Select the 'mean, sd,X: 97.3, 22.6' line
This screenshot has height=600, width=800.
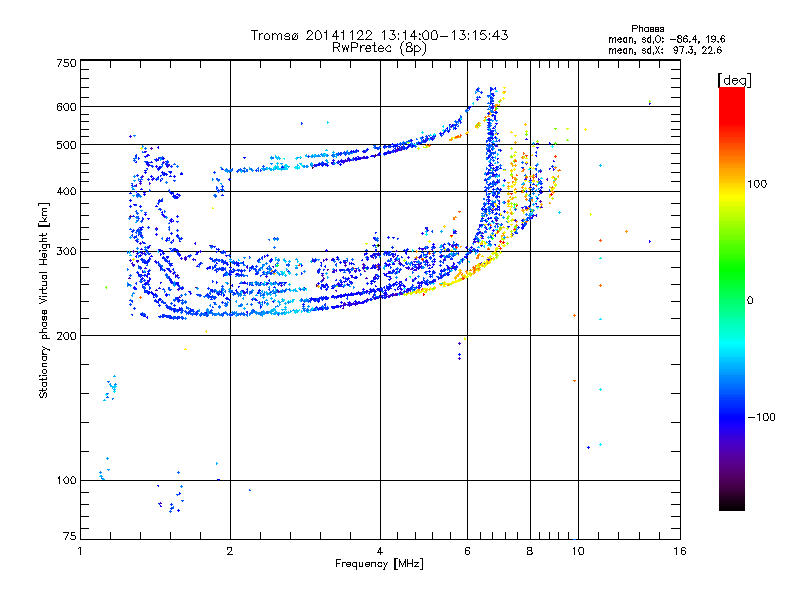click(x=665, y=50)
